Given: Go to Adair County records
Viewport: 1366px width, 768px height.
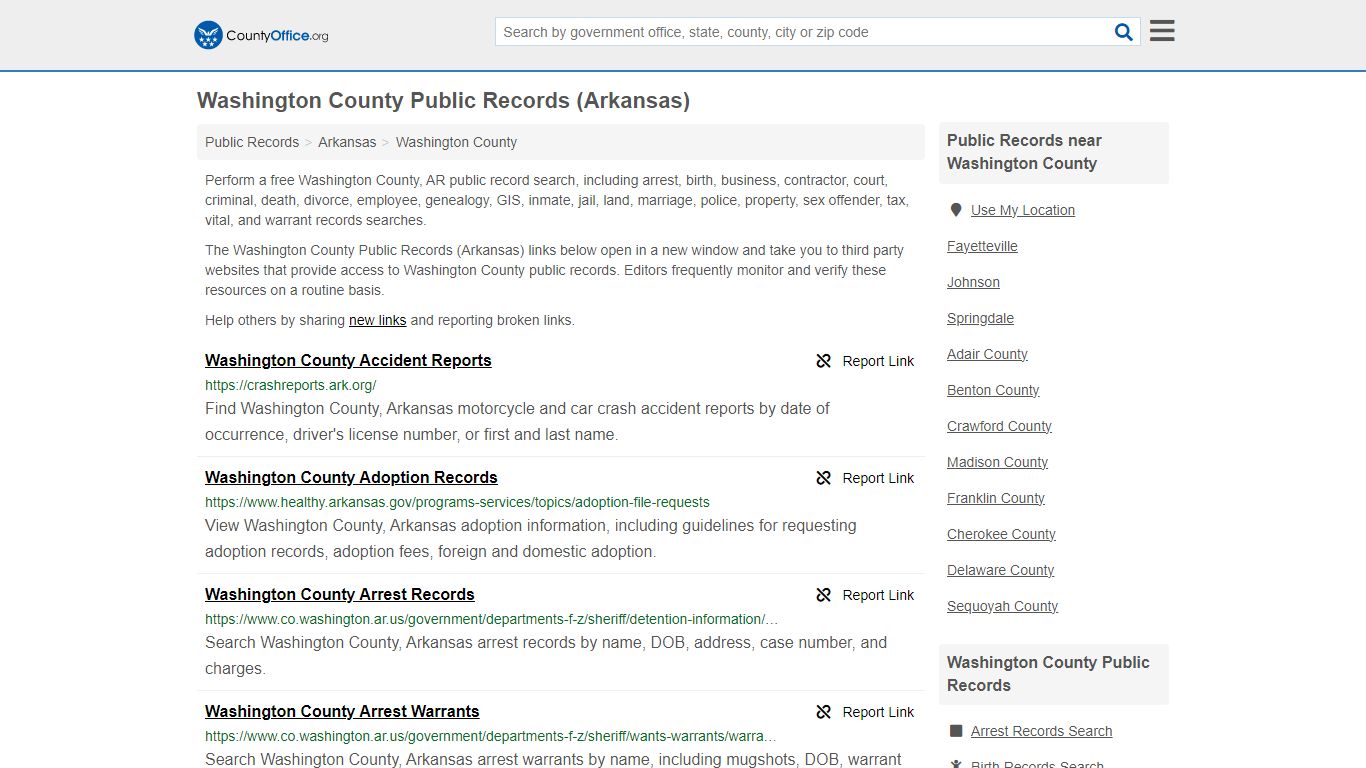Looking at the screenshot, I should pos(987,354).
